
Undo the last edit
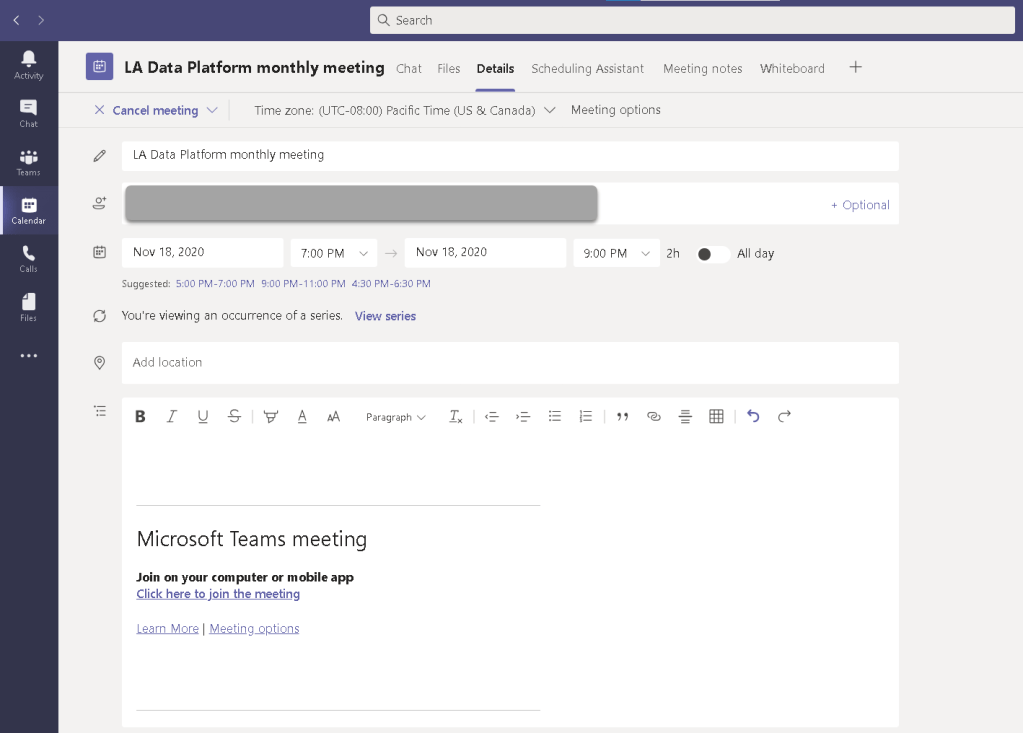click(x=753, y=417)
